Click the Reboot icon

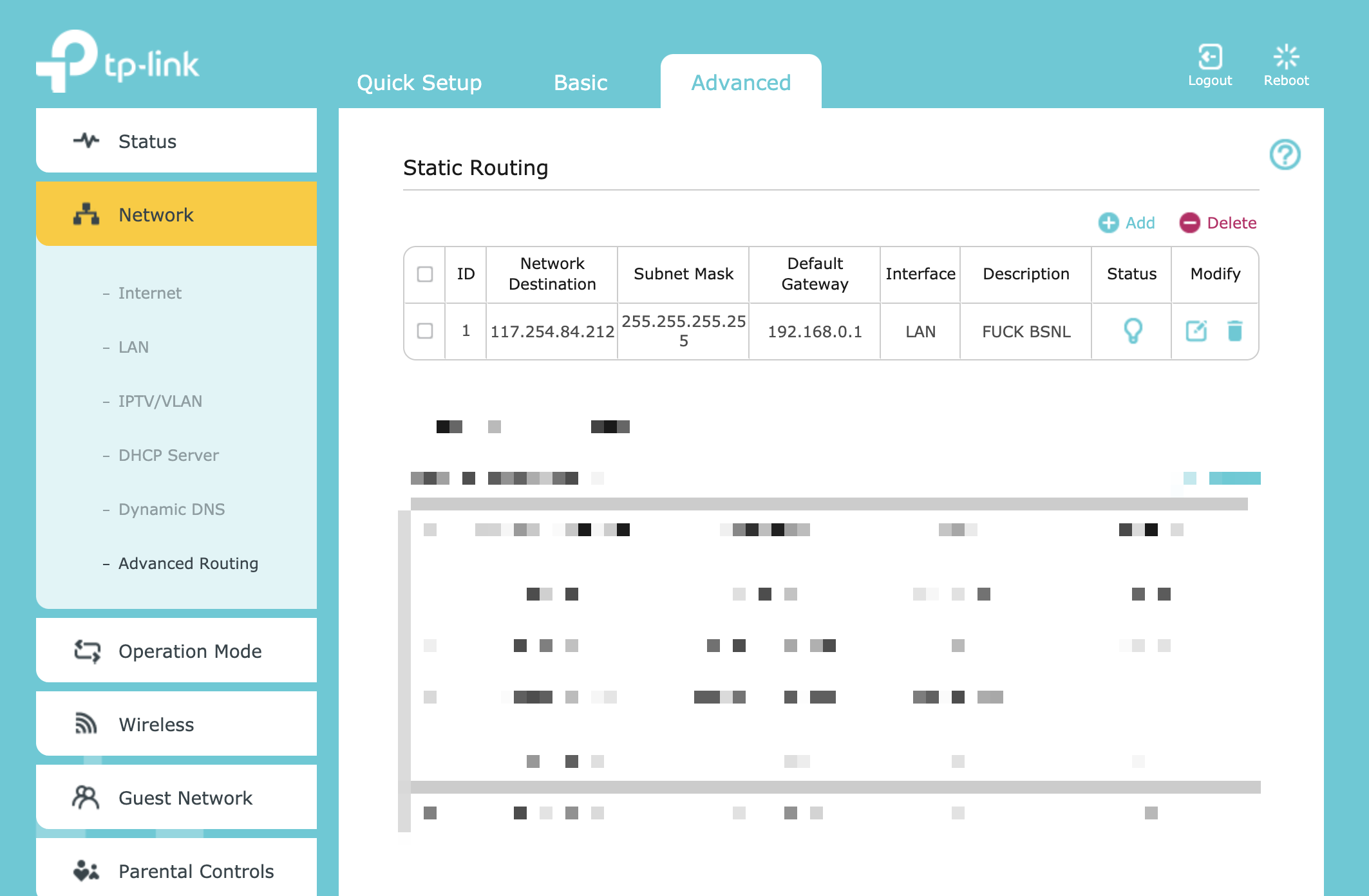1286,57
